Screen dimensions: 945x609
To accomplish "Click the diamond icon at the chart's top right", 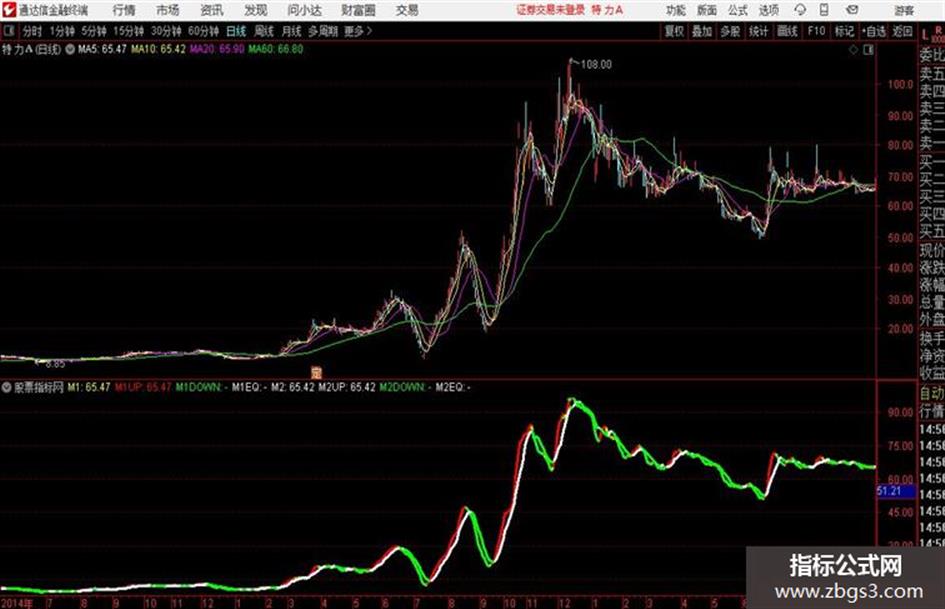I will point(853,50).
